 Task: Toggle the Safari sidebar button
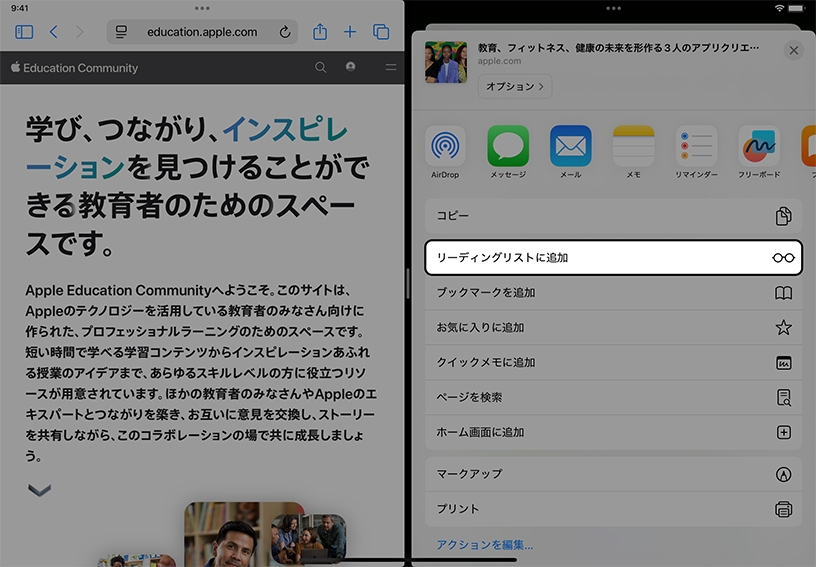(25, 32)
